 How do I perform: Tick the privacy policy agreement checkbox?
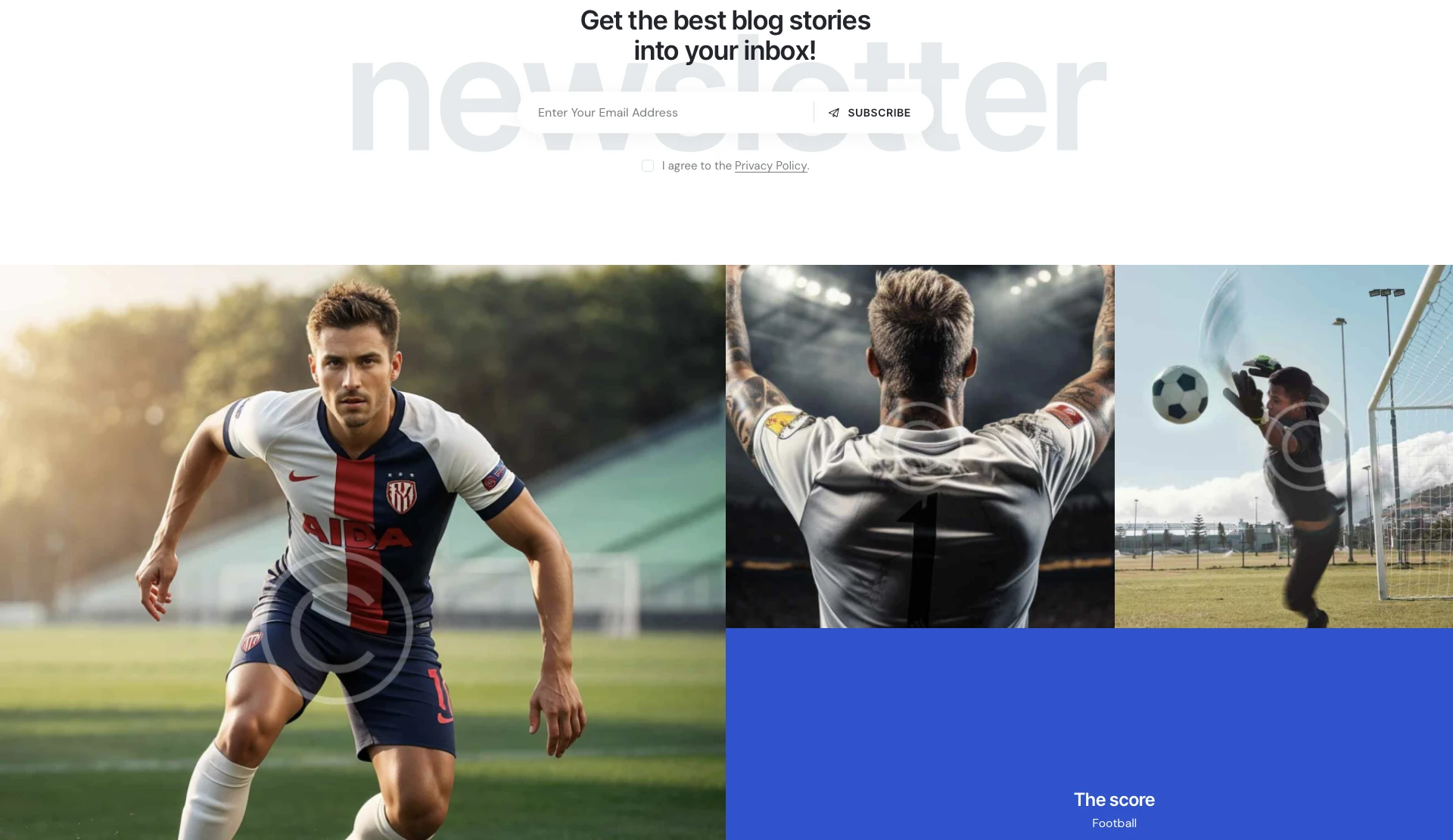click(648, 166)
